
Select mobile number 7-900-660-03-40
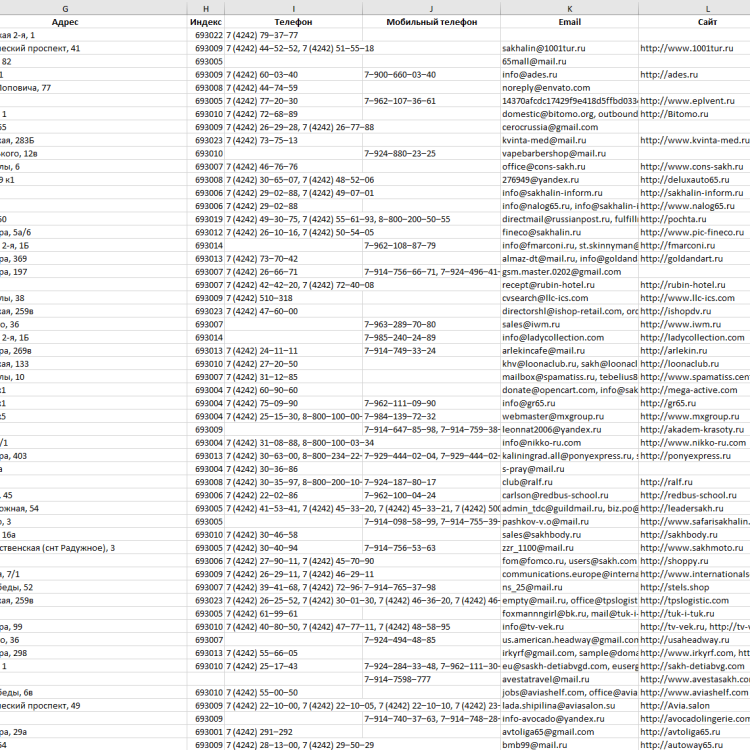pyautogui.click(x=400, y=75)
